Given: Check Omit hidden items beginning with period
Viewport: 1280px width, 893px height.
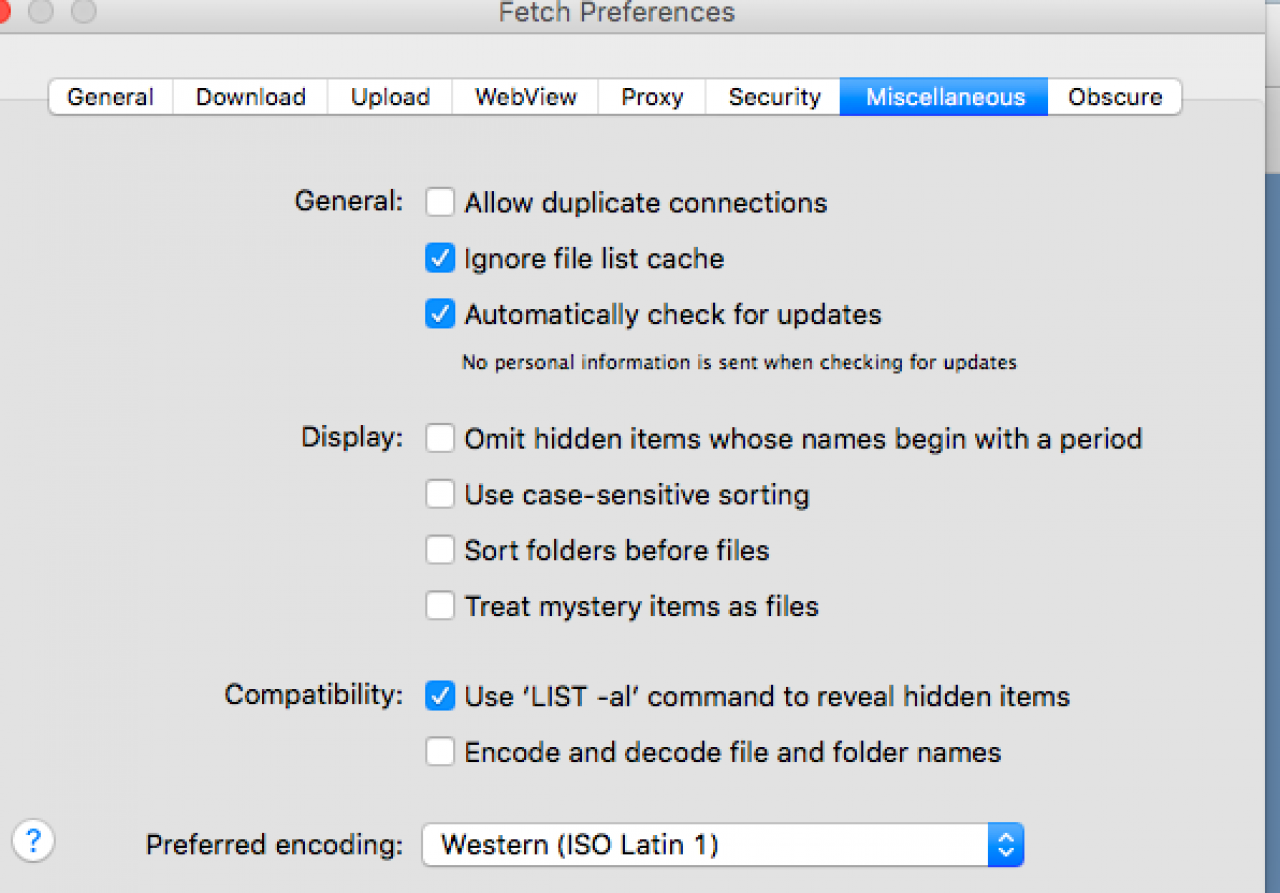Looking at the screenshot, I should [440, 439].
